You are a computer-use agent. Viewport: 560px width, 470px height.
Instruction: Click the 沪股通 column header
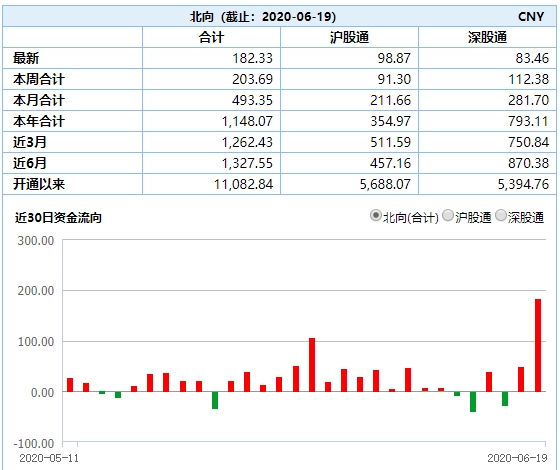pyautogui.click(x=349, y=37)
